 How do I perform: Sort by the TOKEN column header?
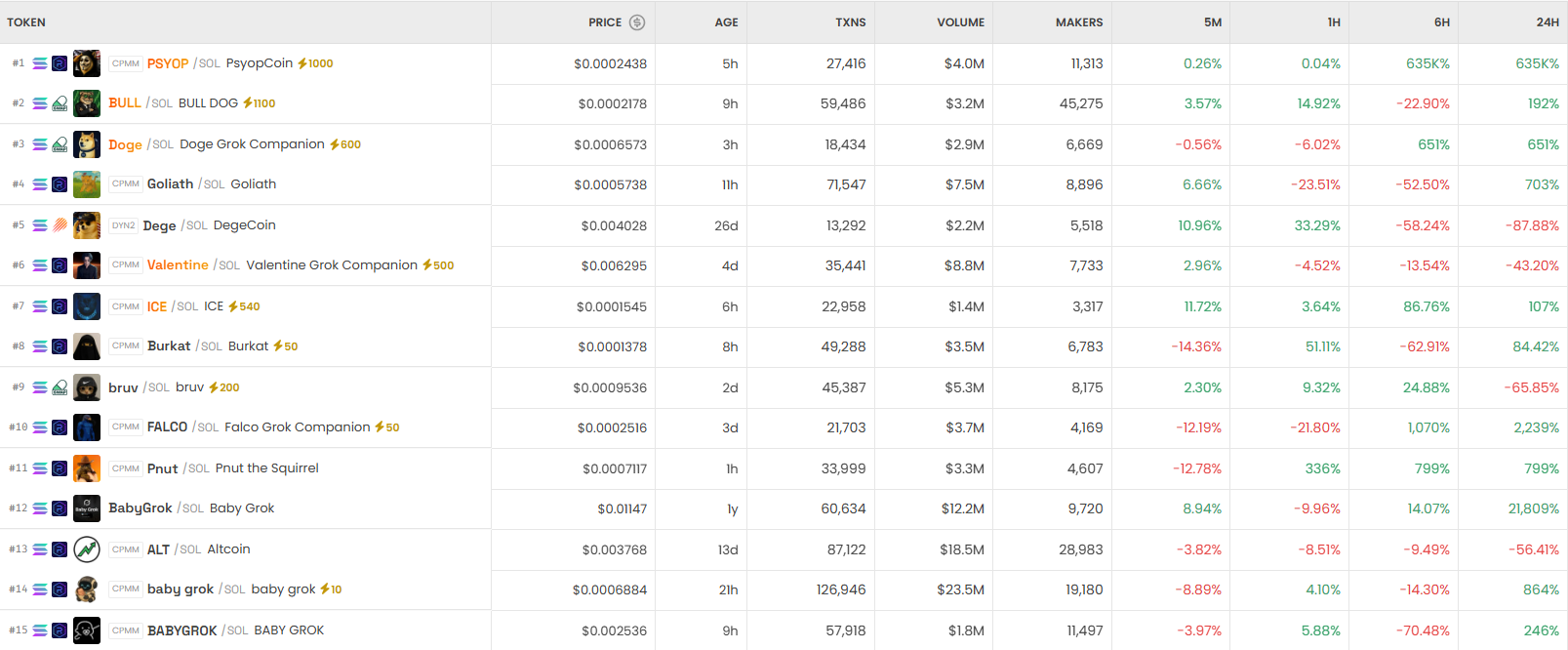pos(26,22)
